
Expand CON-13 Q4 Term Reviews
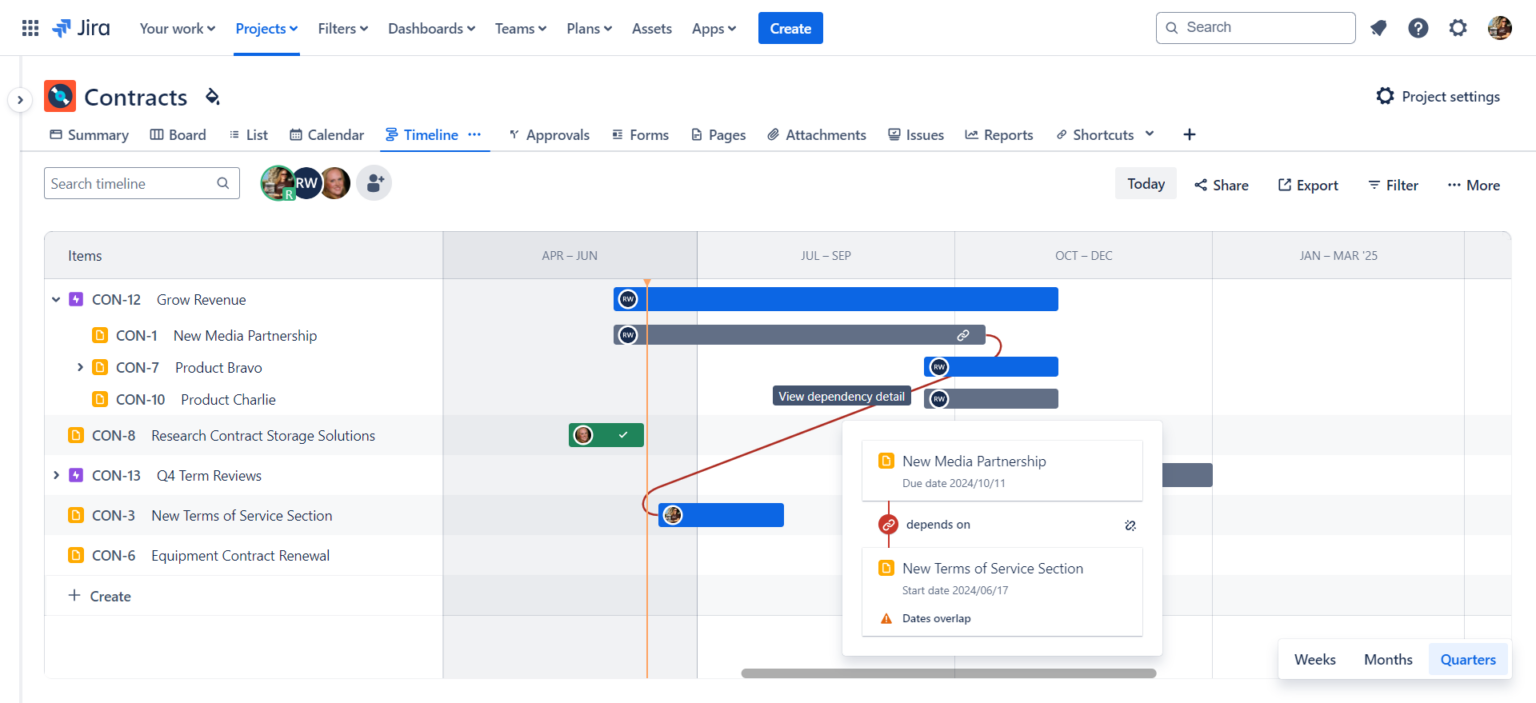pyautogui.click(x=57, y=475)
